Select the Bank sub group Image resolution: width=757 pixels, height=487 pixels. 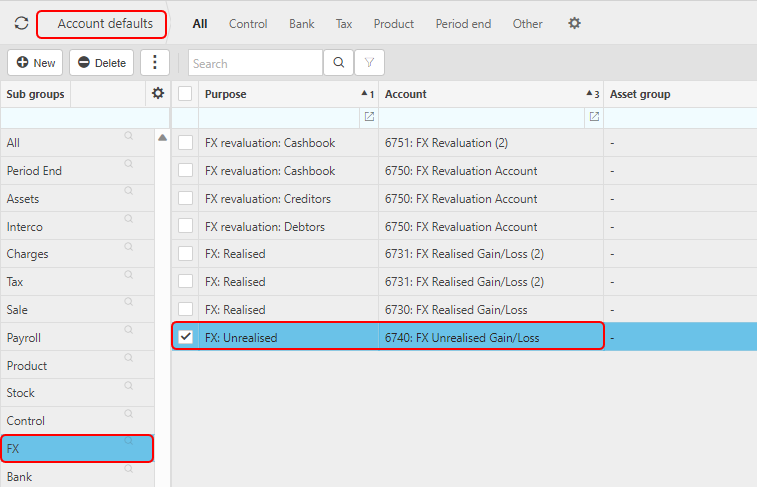77,477
